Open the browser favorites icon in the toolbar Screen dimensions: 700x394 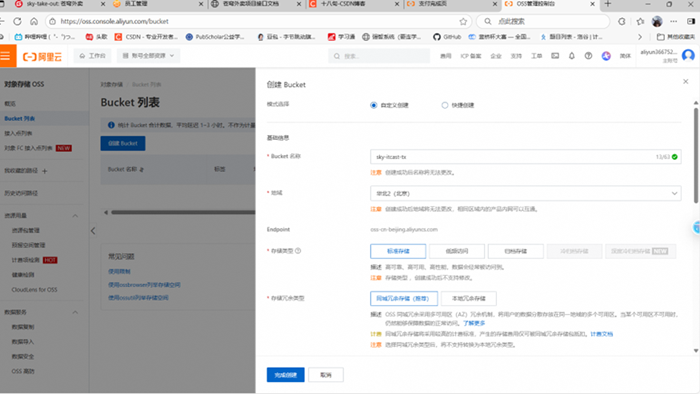coord(640,21)
